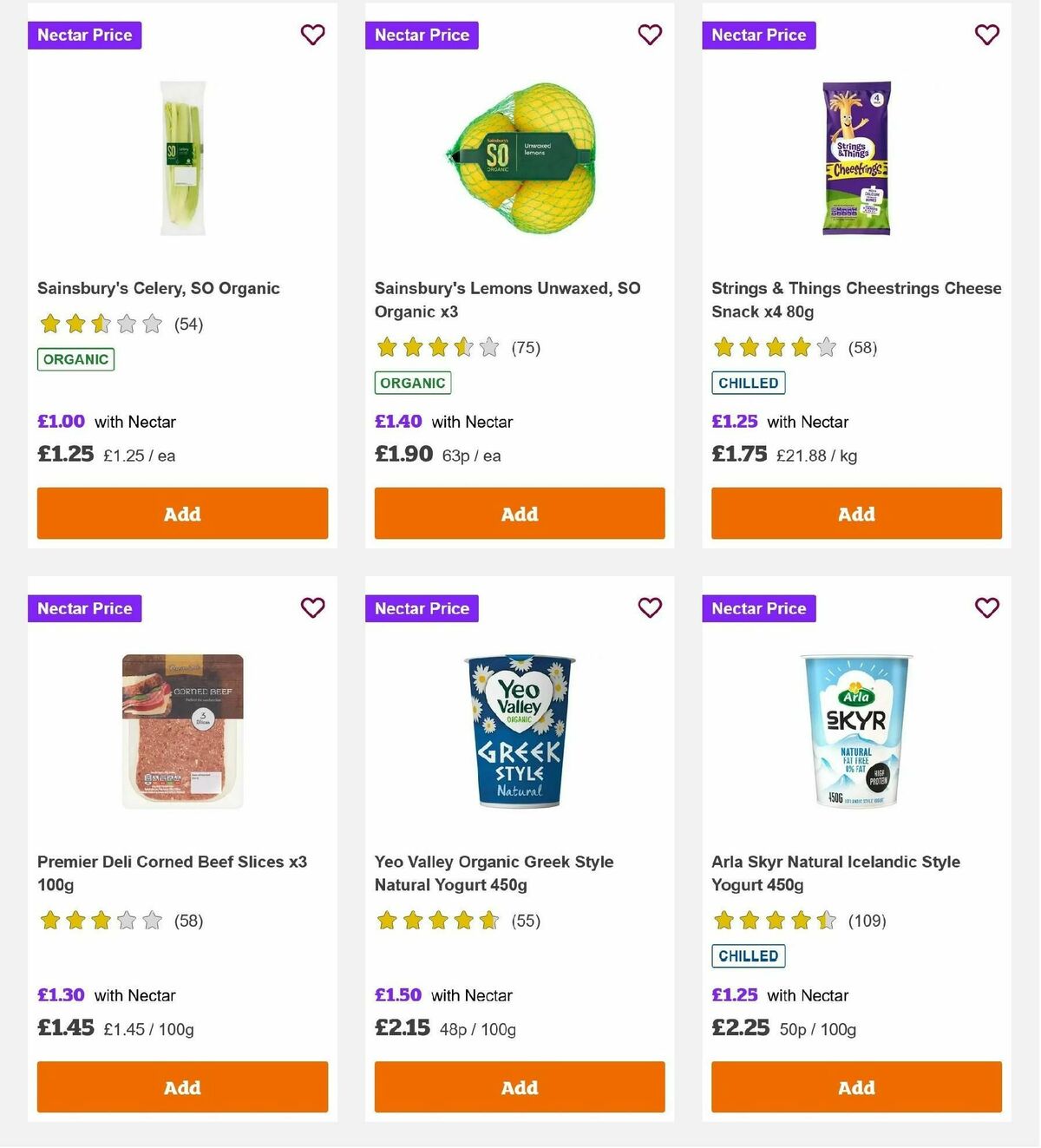Open the Yeo Valley Greek Style Yogurt listing
Viewport: 1041px width, 1148px height.
pyautogui.click(x=493, y=873)
